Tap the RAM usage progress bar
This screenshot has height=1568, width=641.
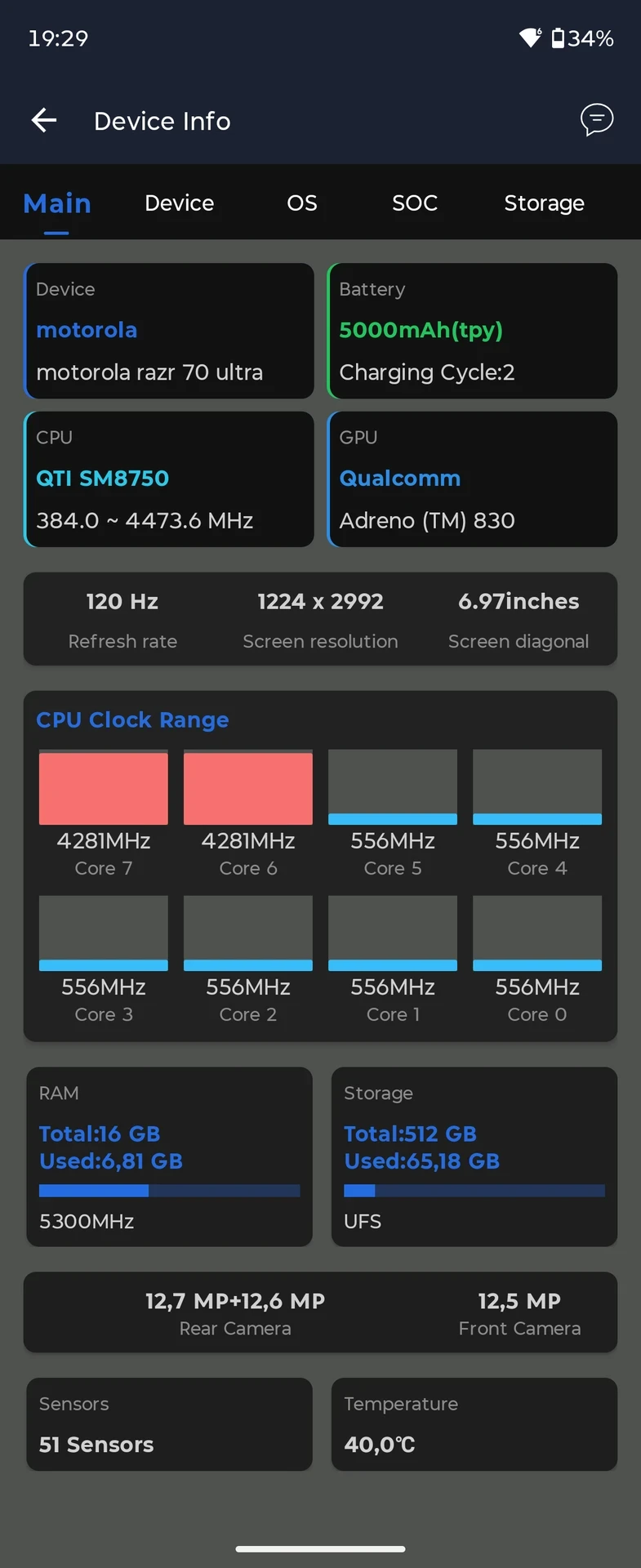point(170,1191)
